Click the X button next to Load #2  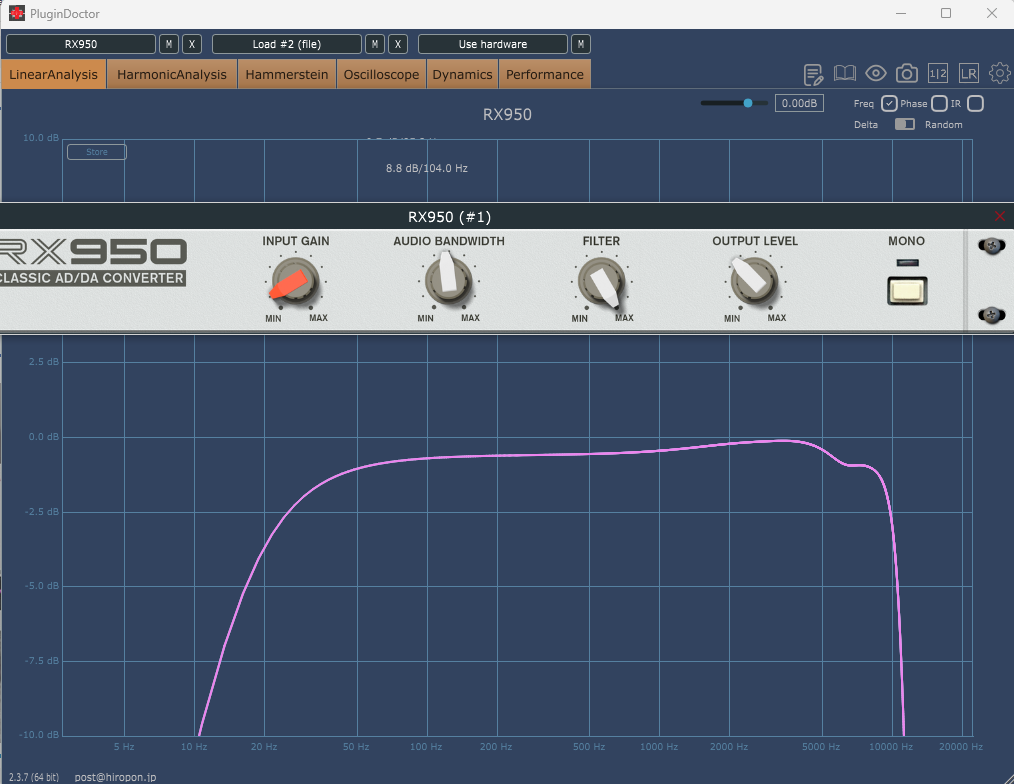click(x=398, y=44)
